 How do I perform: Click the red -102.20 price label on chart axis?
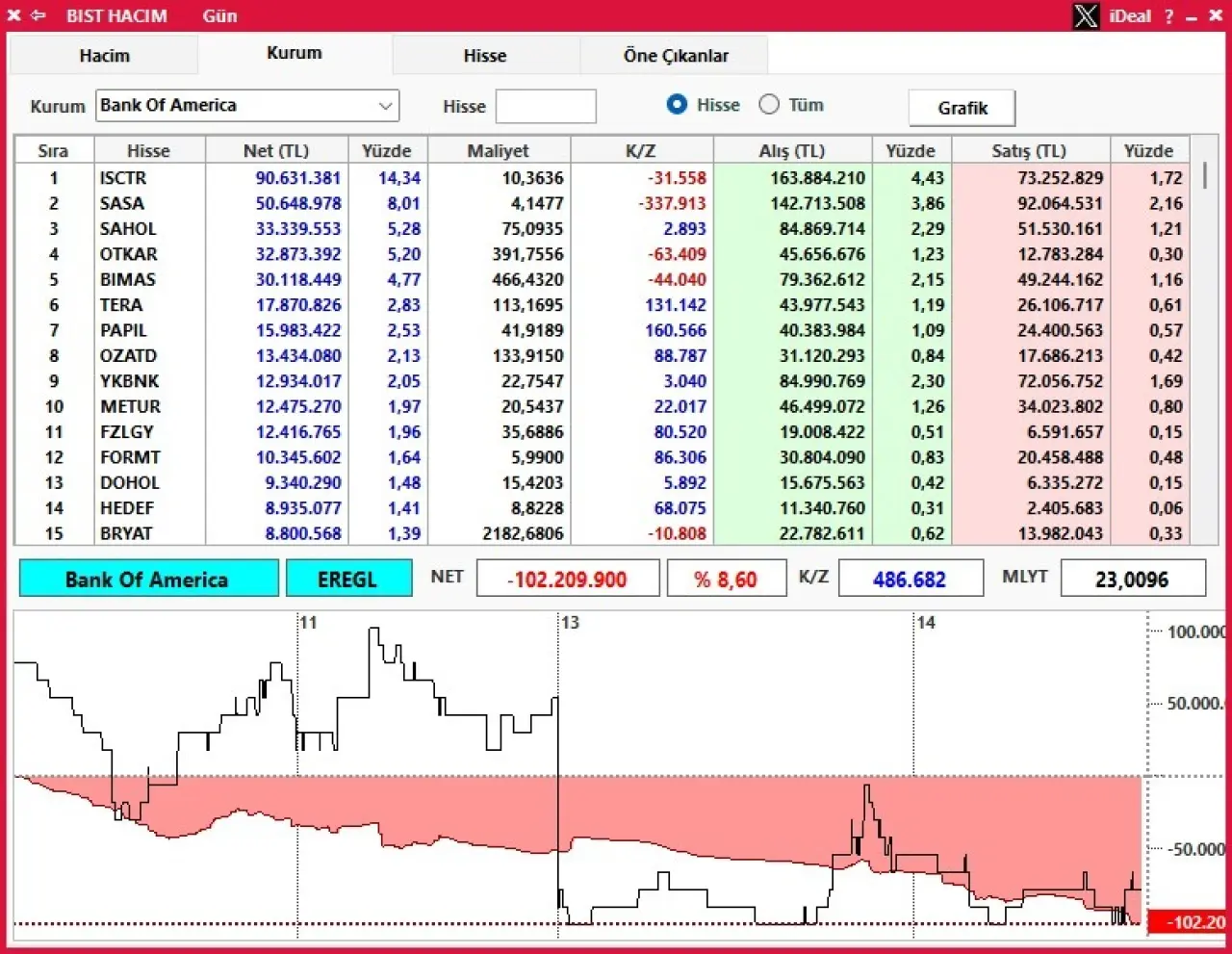click(x=1188, y=922)
